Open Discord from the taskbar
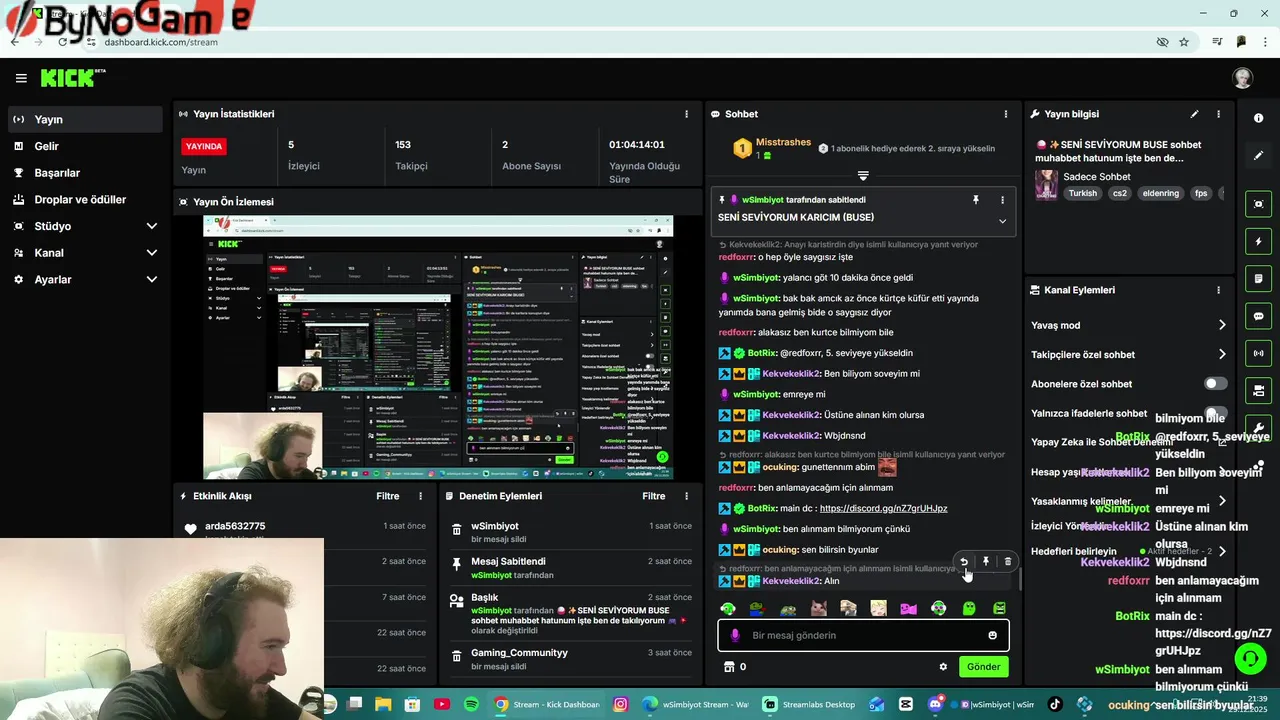 [935, 704]
